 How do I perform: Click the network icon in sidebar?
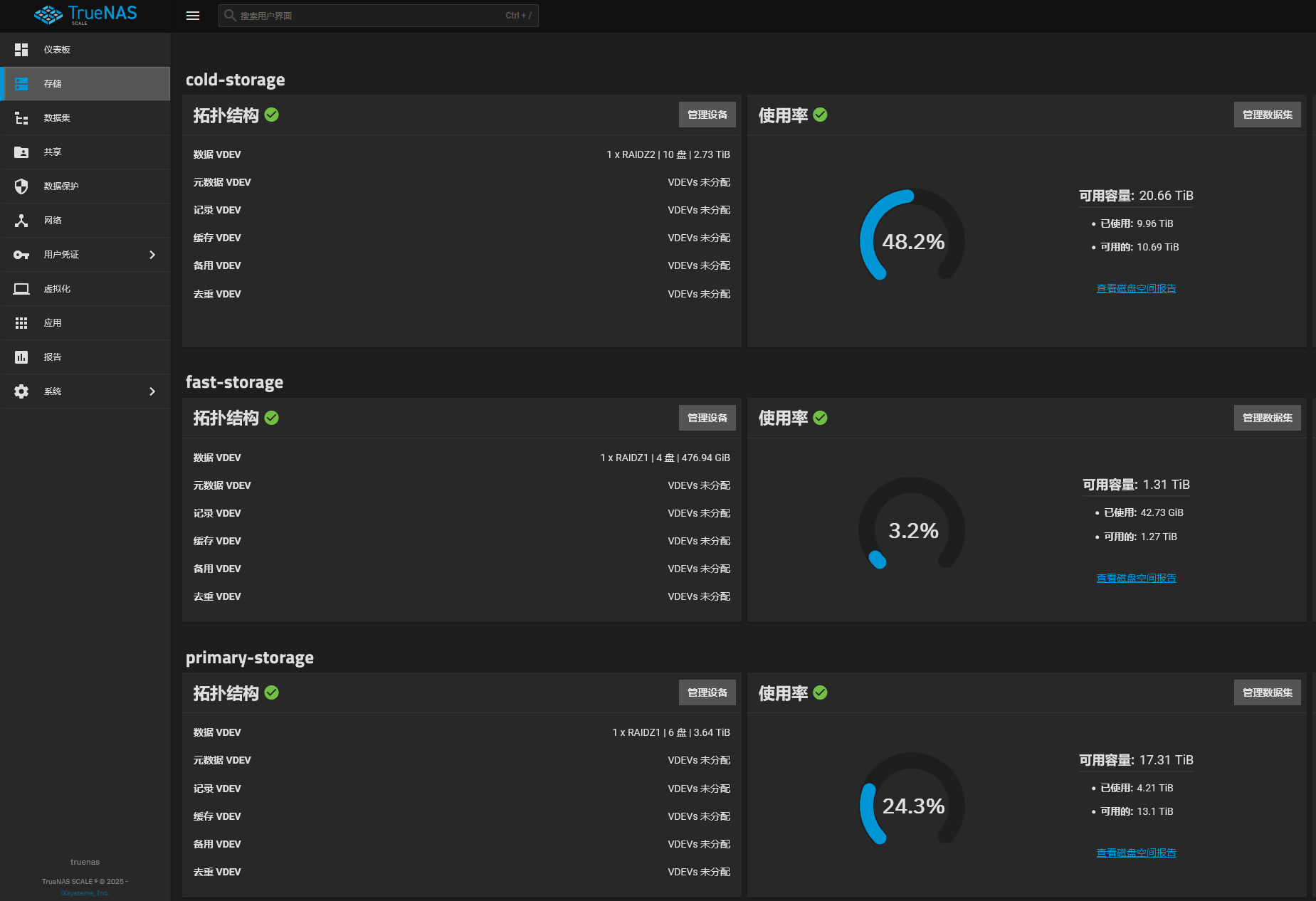click(21, 221)
